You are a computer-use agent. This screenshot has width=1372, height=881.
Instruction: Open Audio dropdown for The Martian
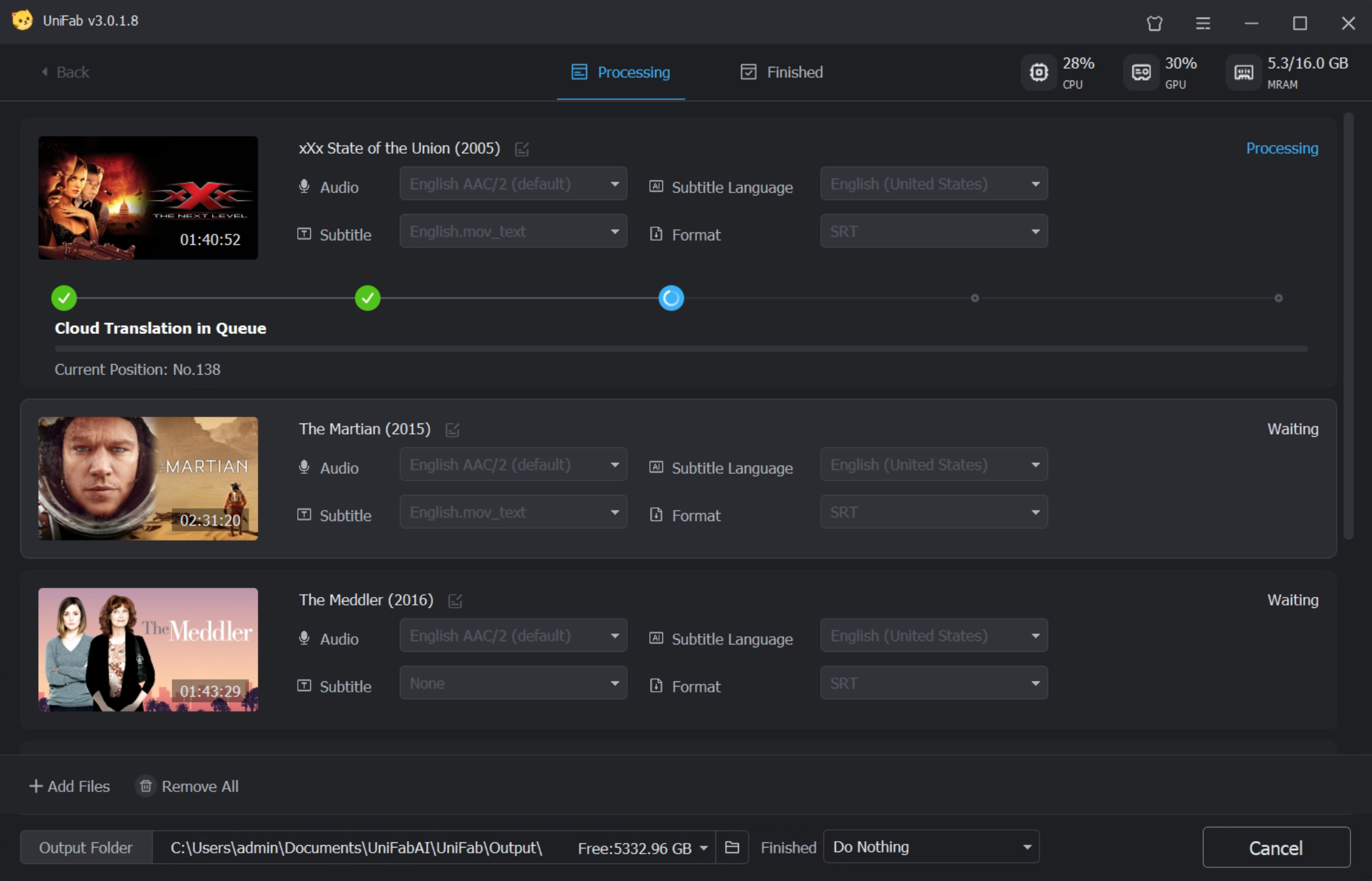513,465
